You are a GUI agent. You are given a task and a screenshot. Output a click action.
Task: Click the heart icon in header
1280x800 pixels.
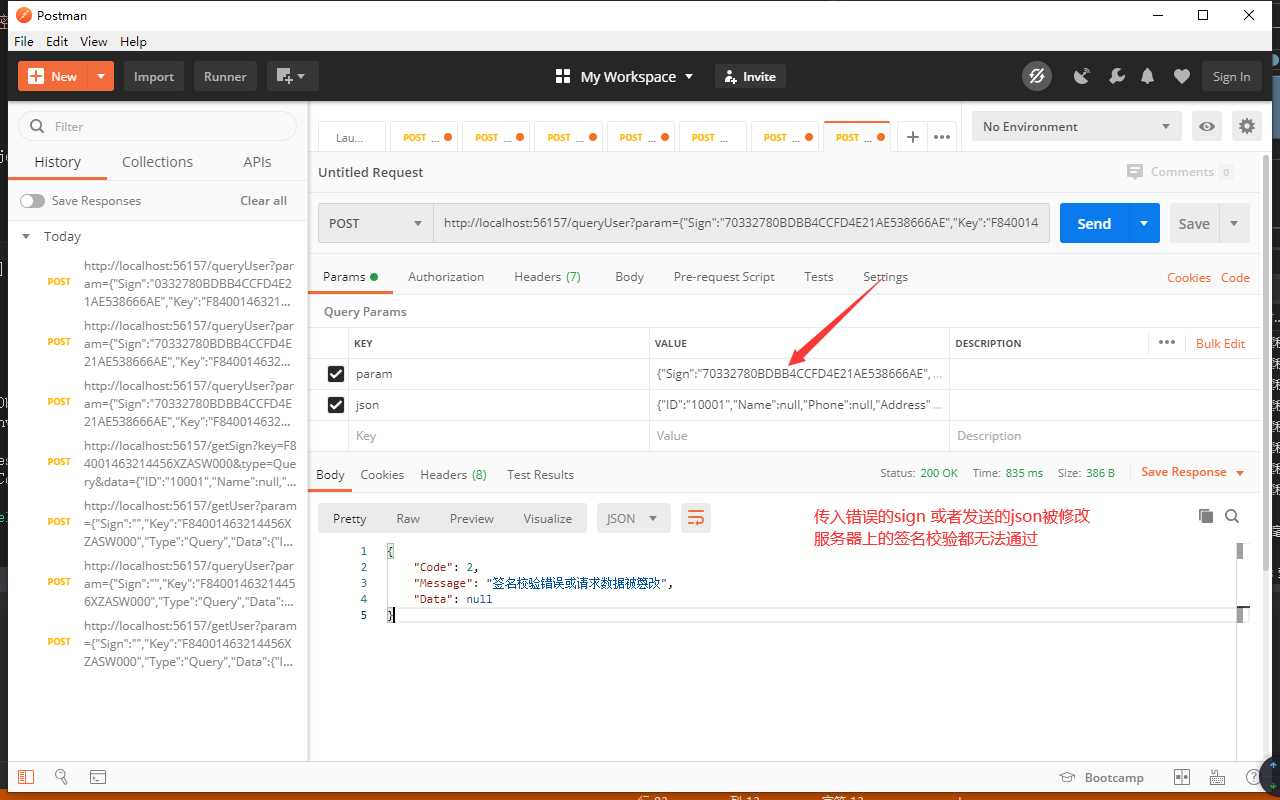click(1182, 77)
